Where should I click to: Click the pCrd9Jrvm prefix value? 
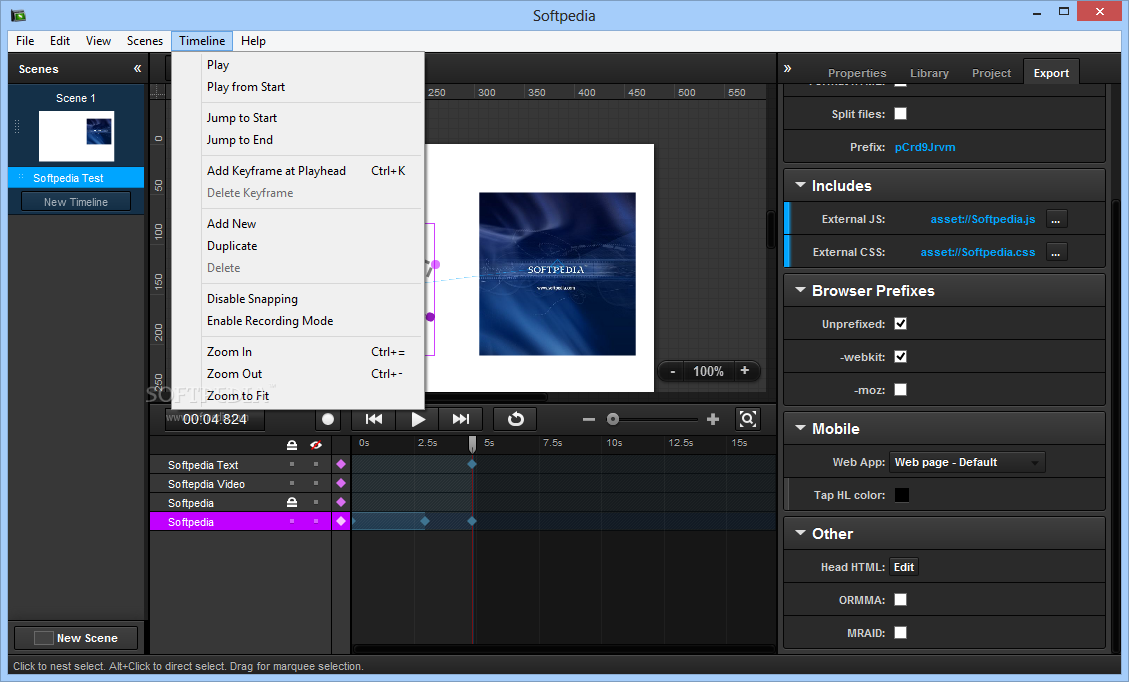pos(925,147)
